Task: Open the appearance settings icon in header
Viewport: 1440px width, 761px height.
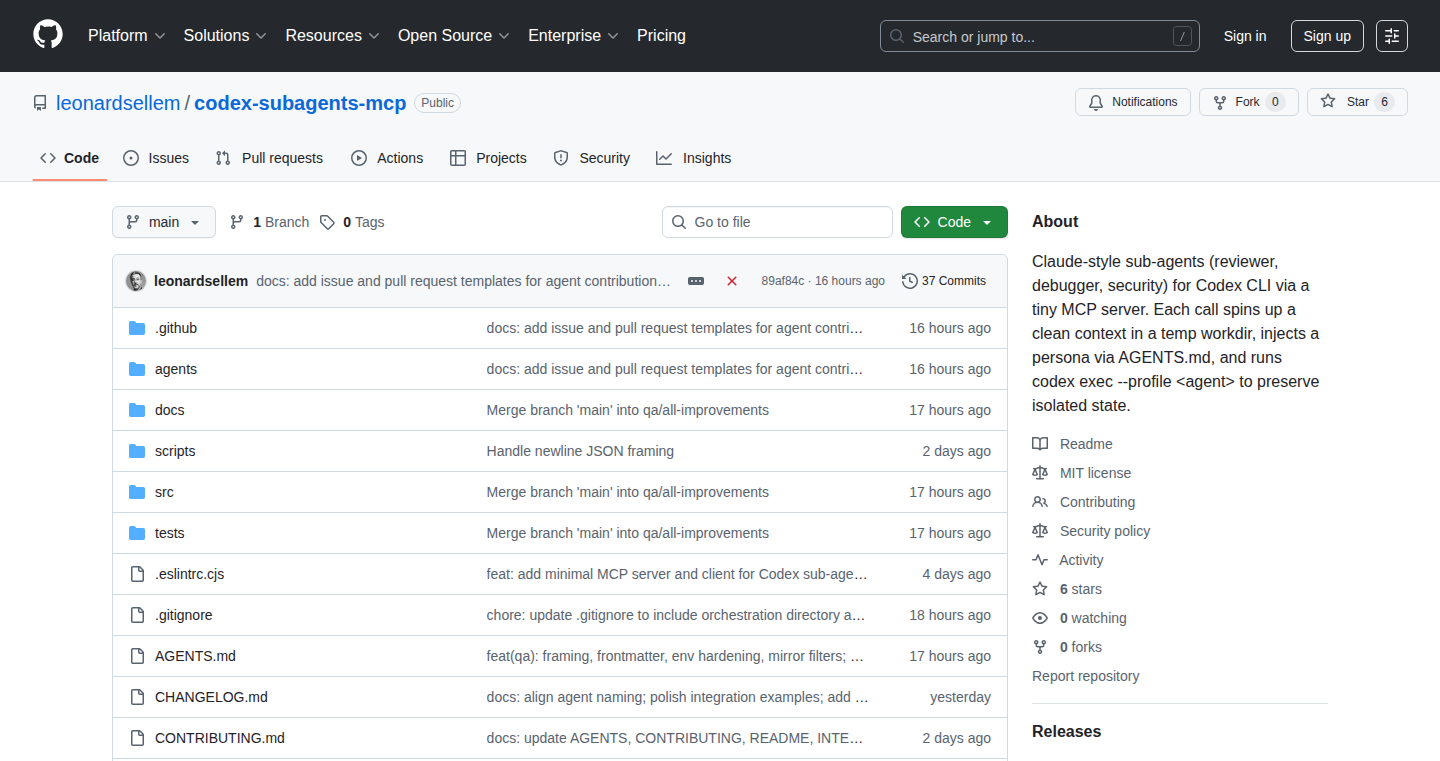Action: click(1392, 36)
